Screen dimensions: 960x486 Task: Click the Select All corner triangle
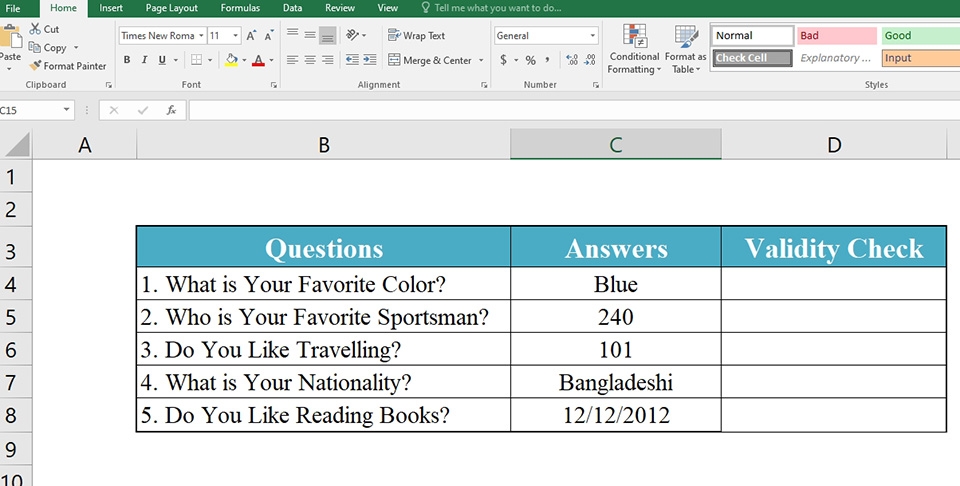tap(17, 145)
